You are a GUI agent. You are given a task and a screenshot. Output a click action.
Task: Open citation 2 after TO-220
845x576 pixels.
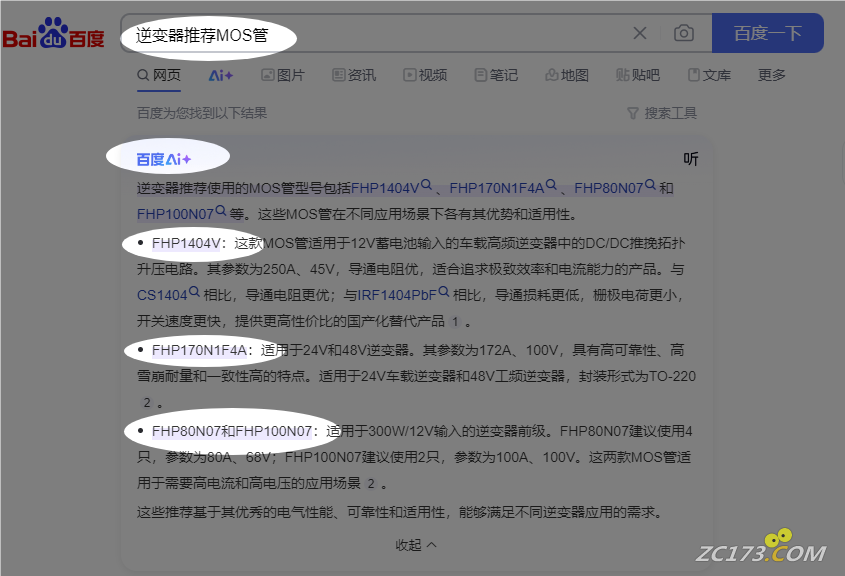147,402
